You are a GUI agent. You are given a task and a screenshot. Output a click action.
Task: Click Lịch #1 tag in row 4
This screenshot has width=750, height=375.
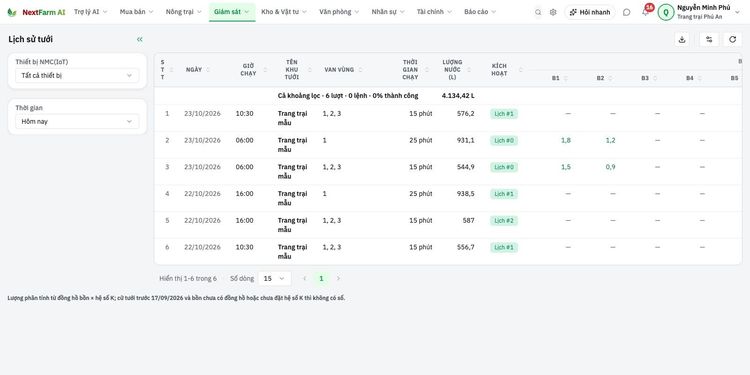tap(504, 194)
